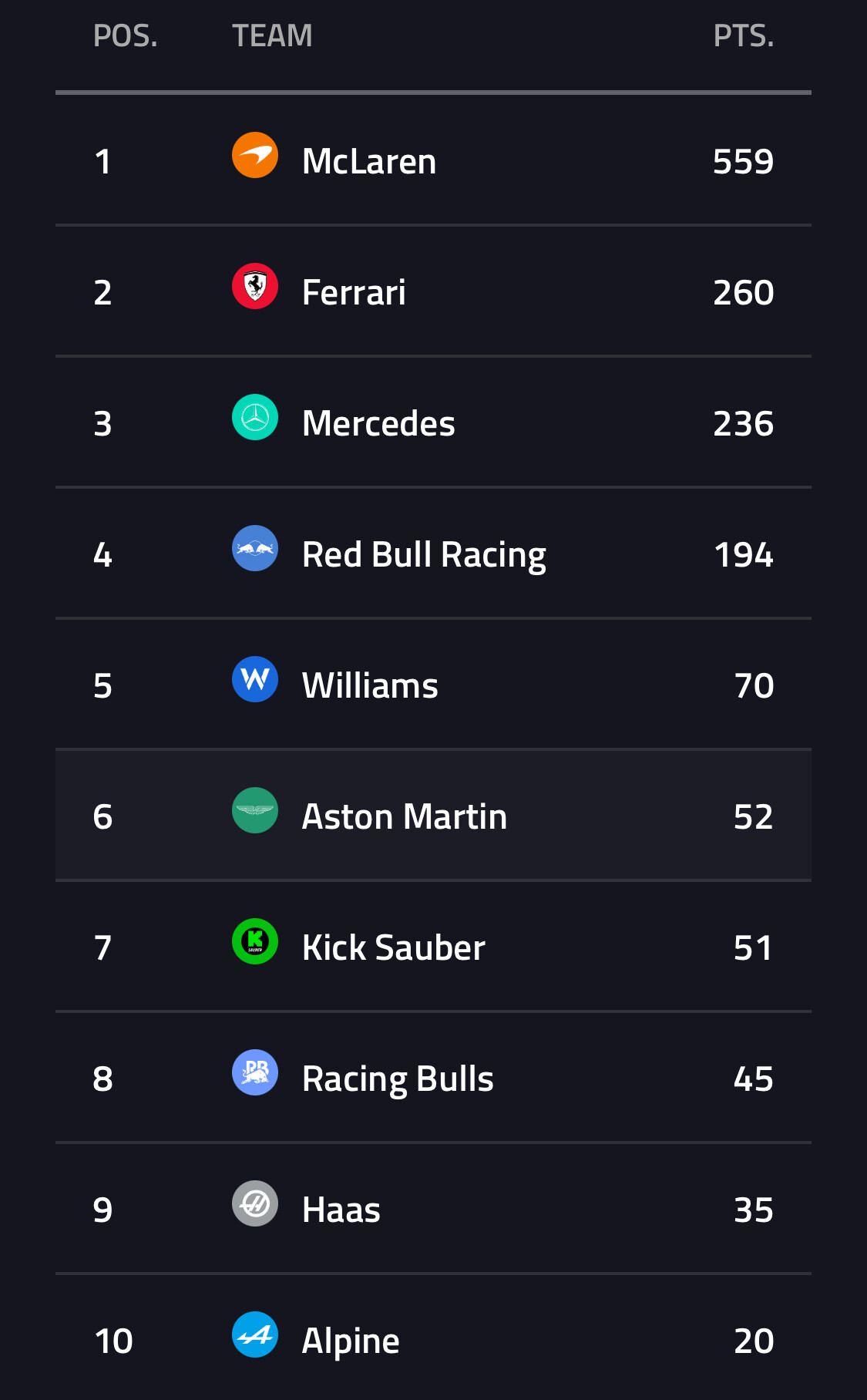Click the Racing Bulls logo icon

point(255,1072)
